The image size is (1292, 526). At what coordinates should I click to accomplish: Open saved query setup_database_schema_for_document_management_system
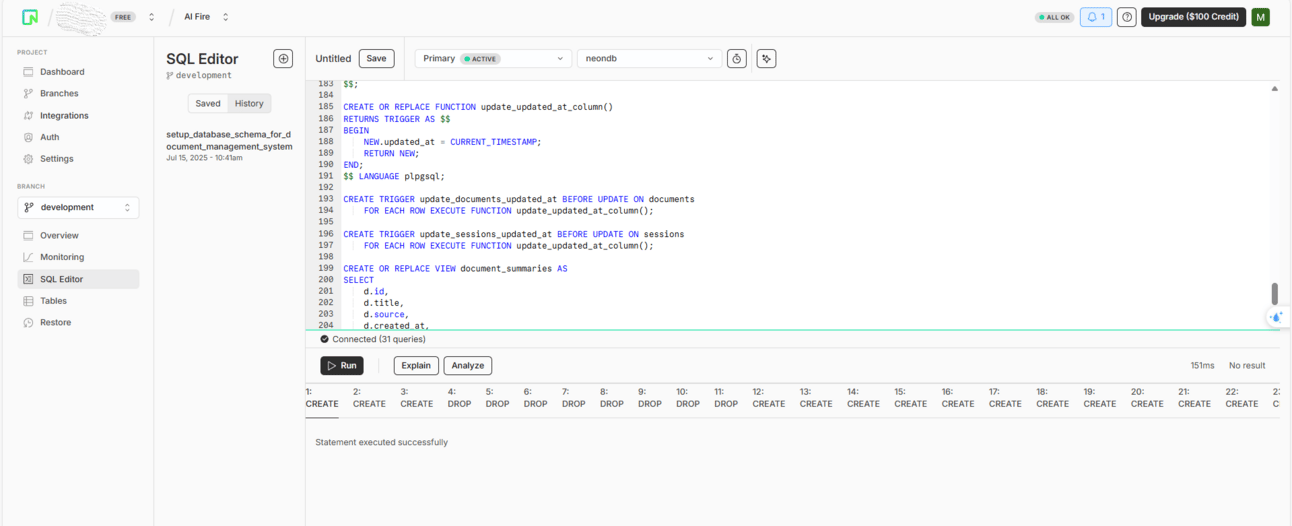[229, 145]
